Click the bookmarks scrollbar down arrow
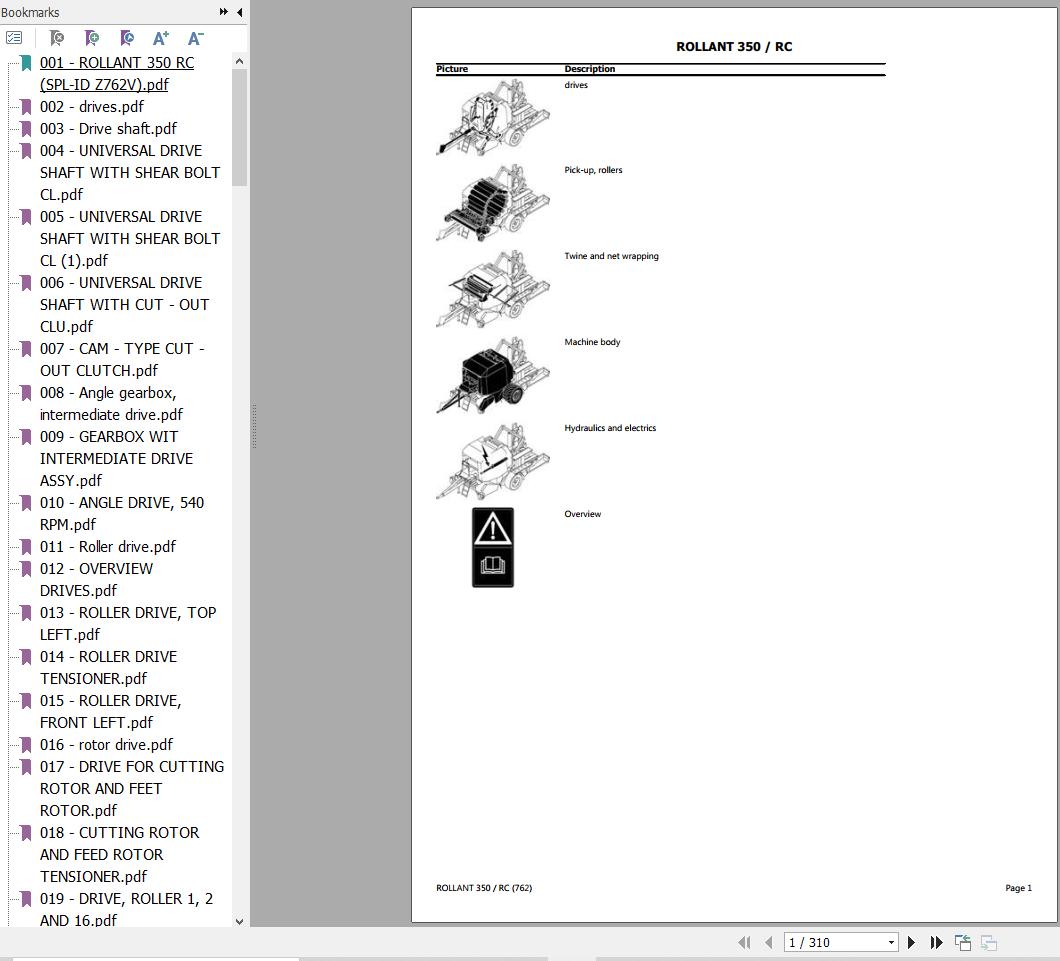 click(239, 921)
